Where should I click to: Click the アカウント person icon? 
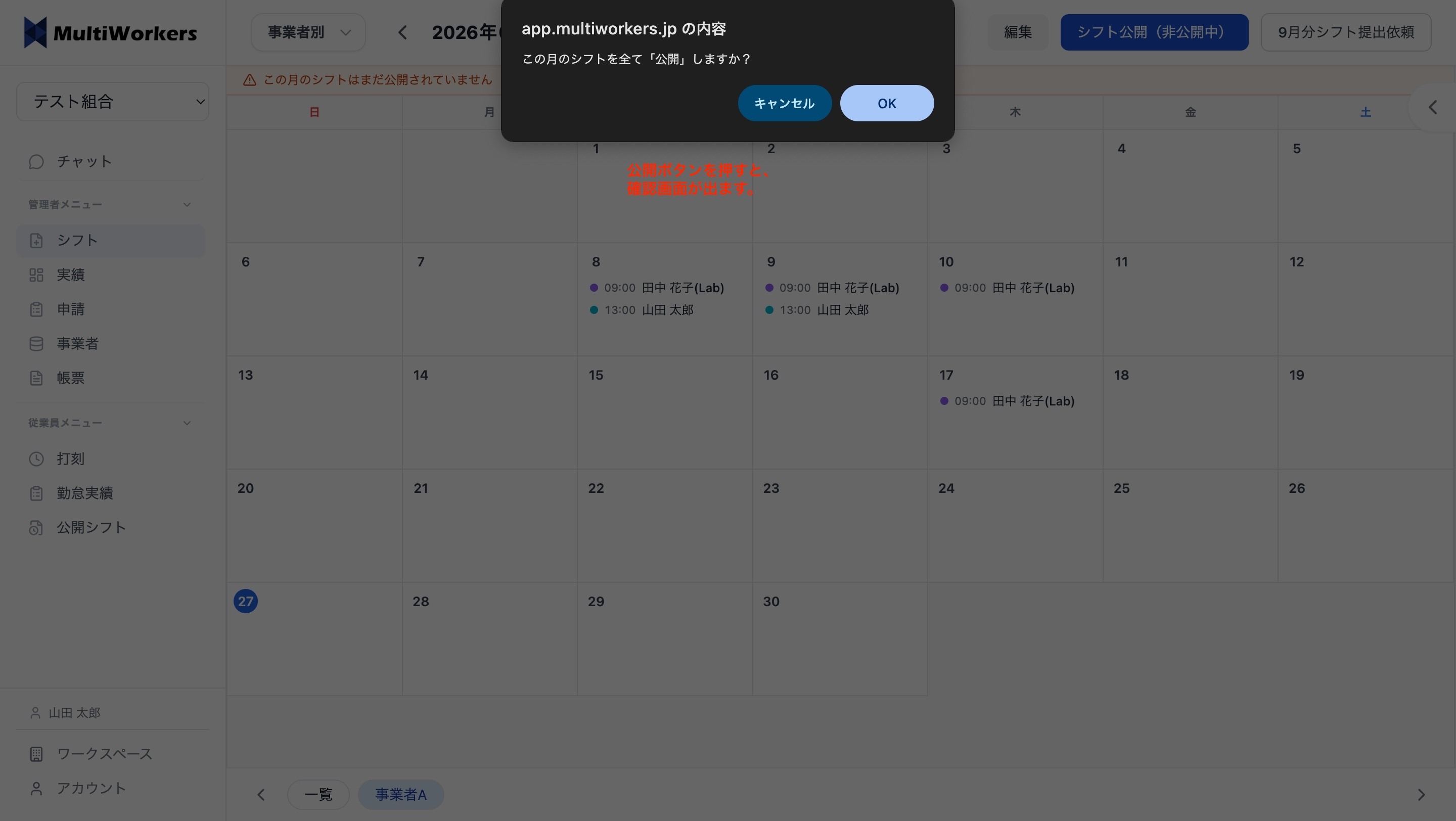36,789
